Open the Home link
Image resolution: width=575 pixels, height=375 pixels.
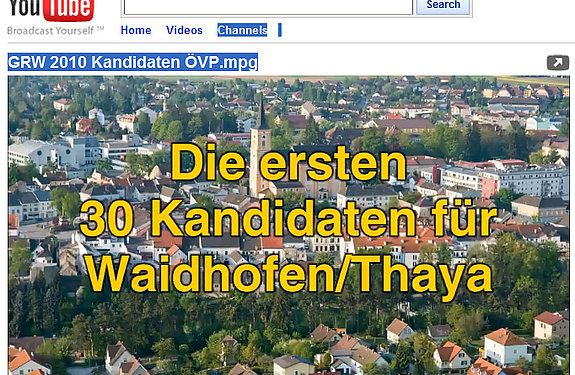136,30
